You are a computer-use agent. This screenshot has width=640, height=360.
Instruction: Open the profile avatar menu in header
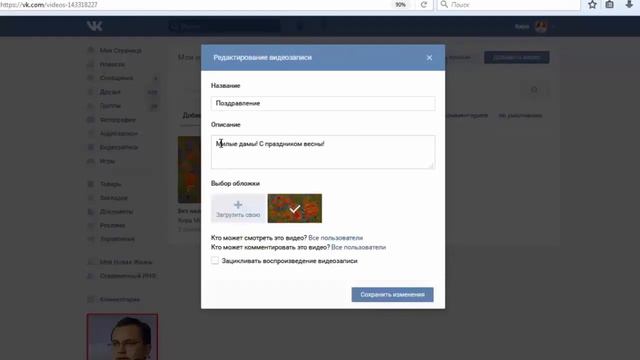pos(541,27)
